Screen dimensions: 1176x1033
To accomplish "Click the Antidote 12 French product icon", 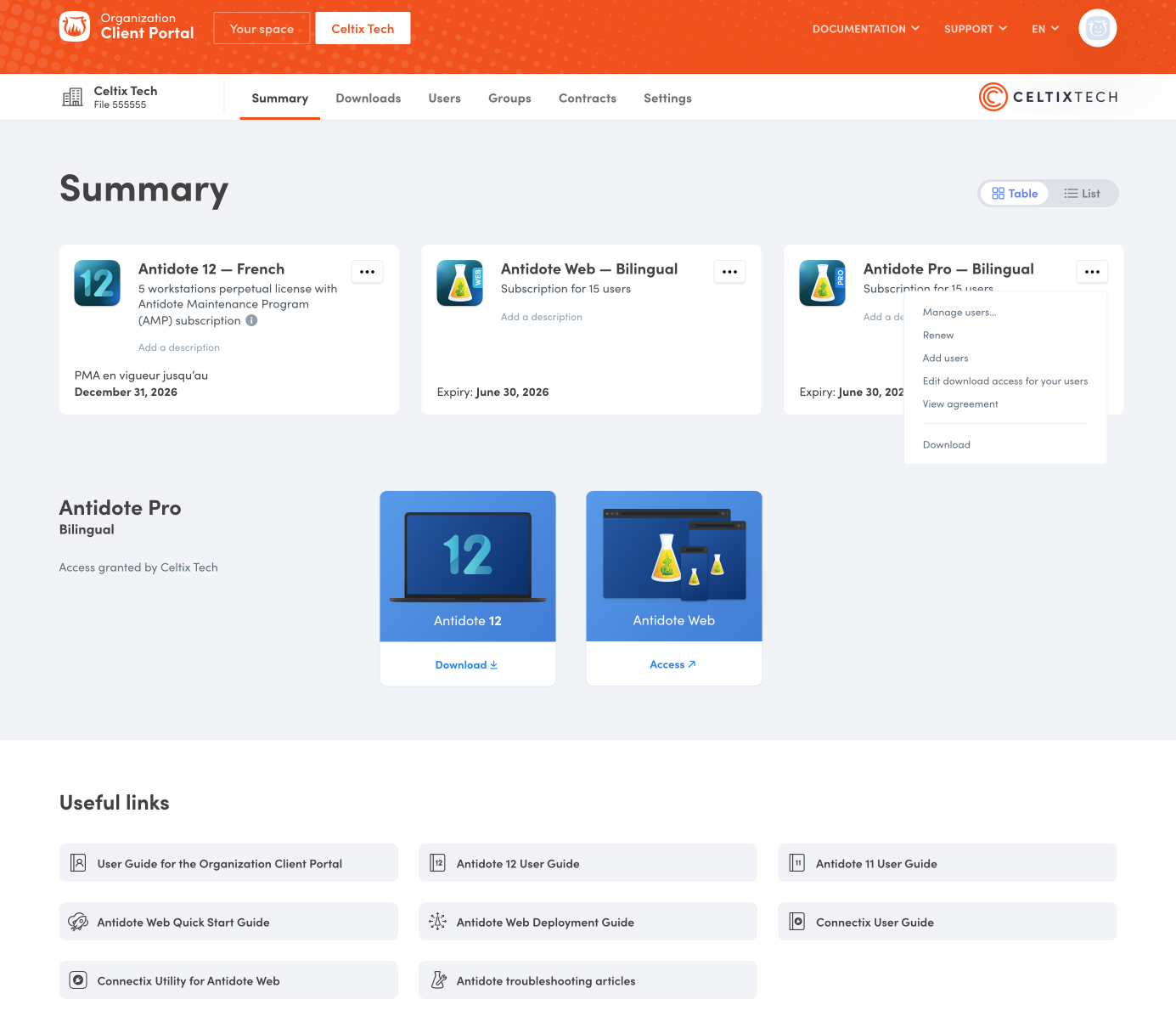I will (x=98, y=283).
